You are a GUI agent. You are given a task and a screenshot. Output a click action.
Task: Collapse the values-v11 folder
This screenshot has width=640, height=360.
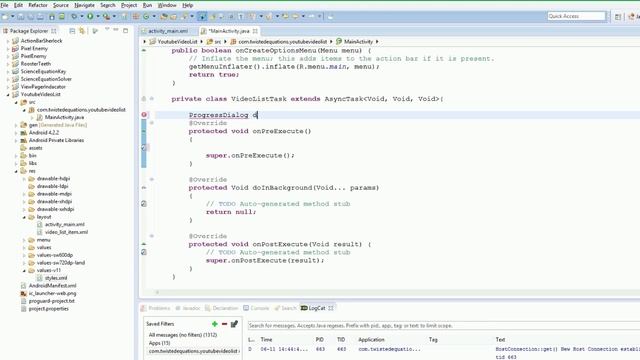pyautogui.click(x=24, y=271)
